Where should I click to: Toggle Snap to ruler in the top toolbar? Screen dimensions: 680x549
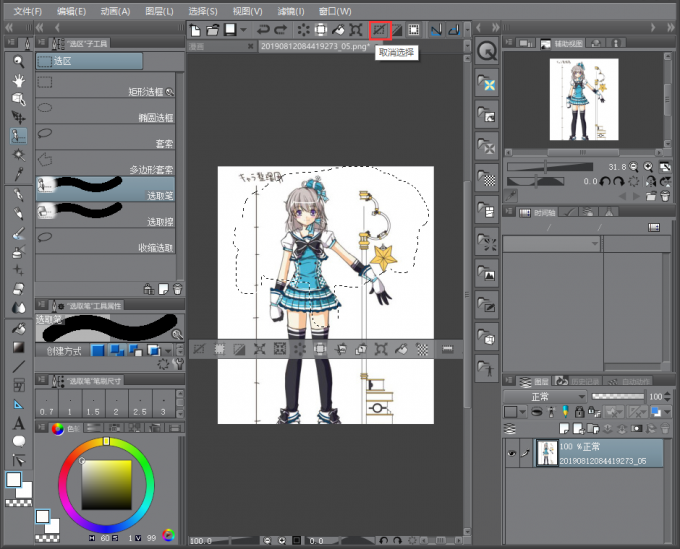(436, 30)
